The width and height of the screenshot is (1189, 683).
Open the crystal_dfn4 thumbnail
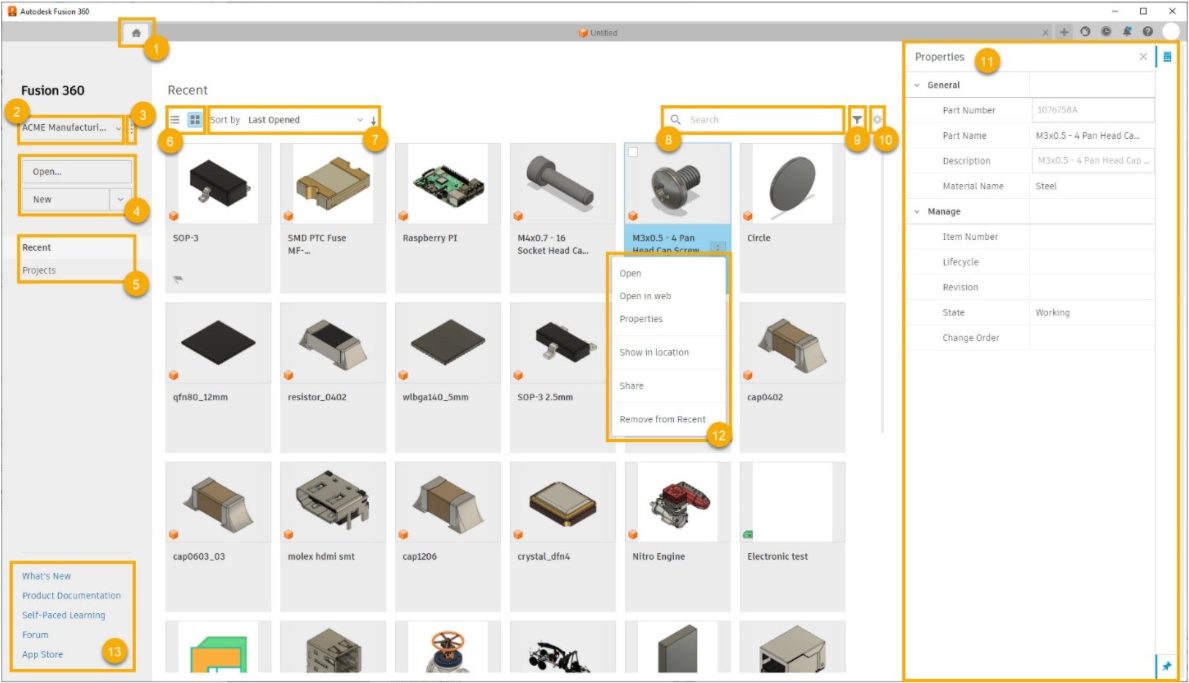(563, 502)
